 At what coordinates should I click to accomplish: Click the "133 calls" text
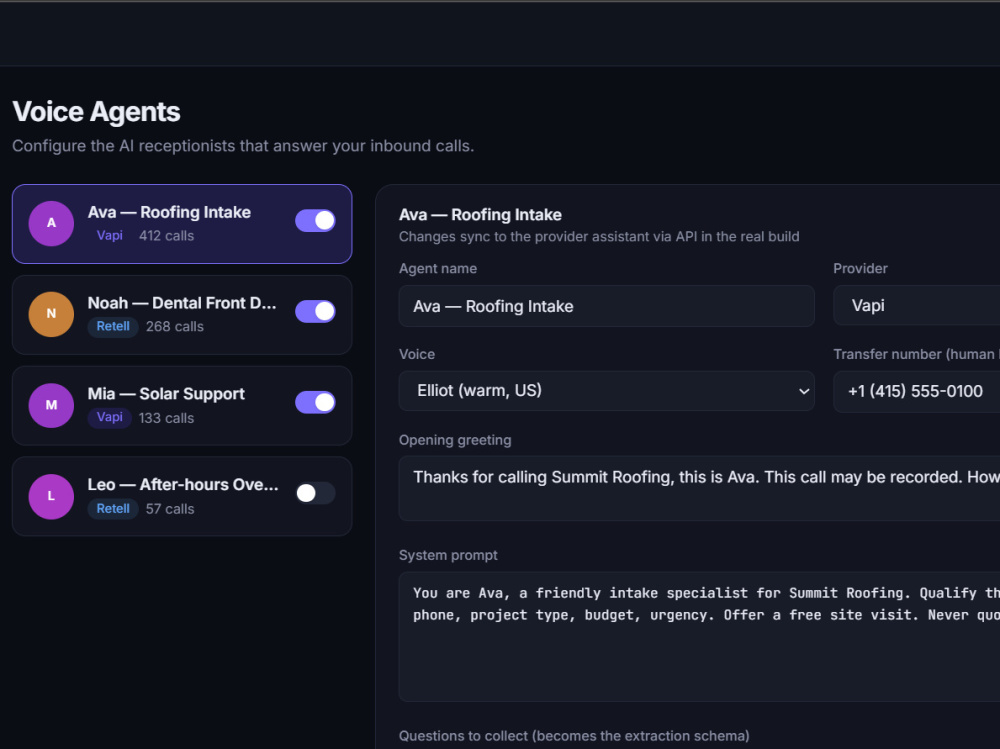click(x=166, y=418)
